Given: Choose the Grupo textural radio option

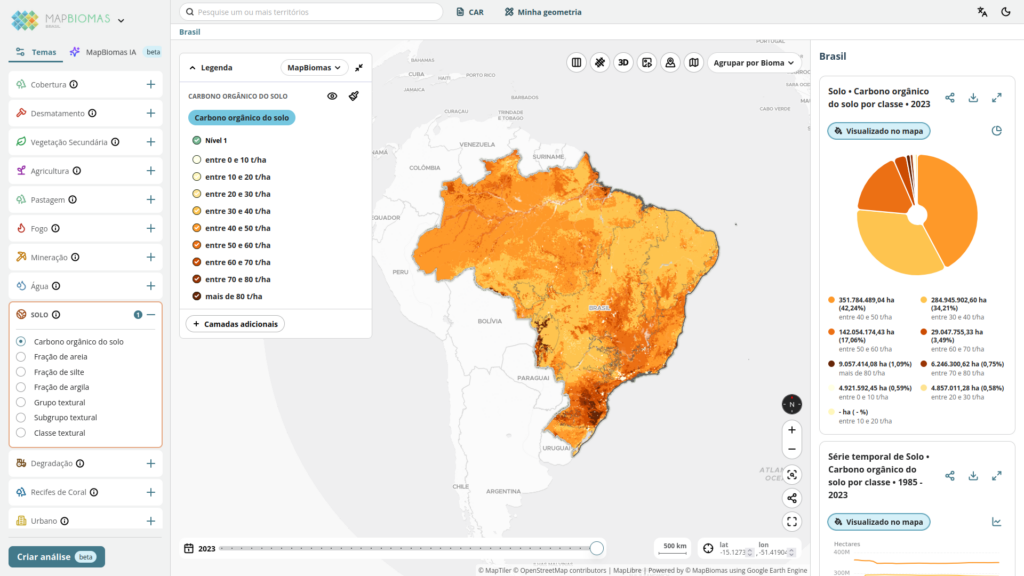Looking at the screenshot, I should tap(21, 402).
